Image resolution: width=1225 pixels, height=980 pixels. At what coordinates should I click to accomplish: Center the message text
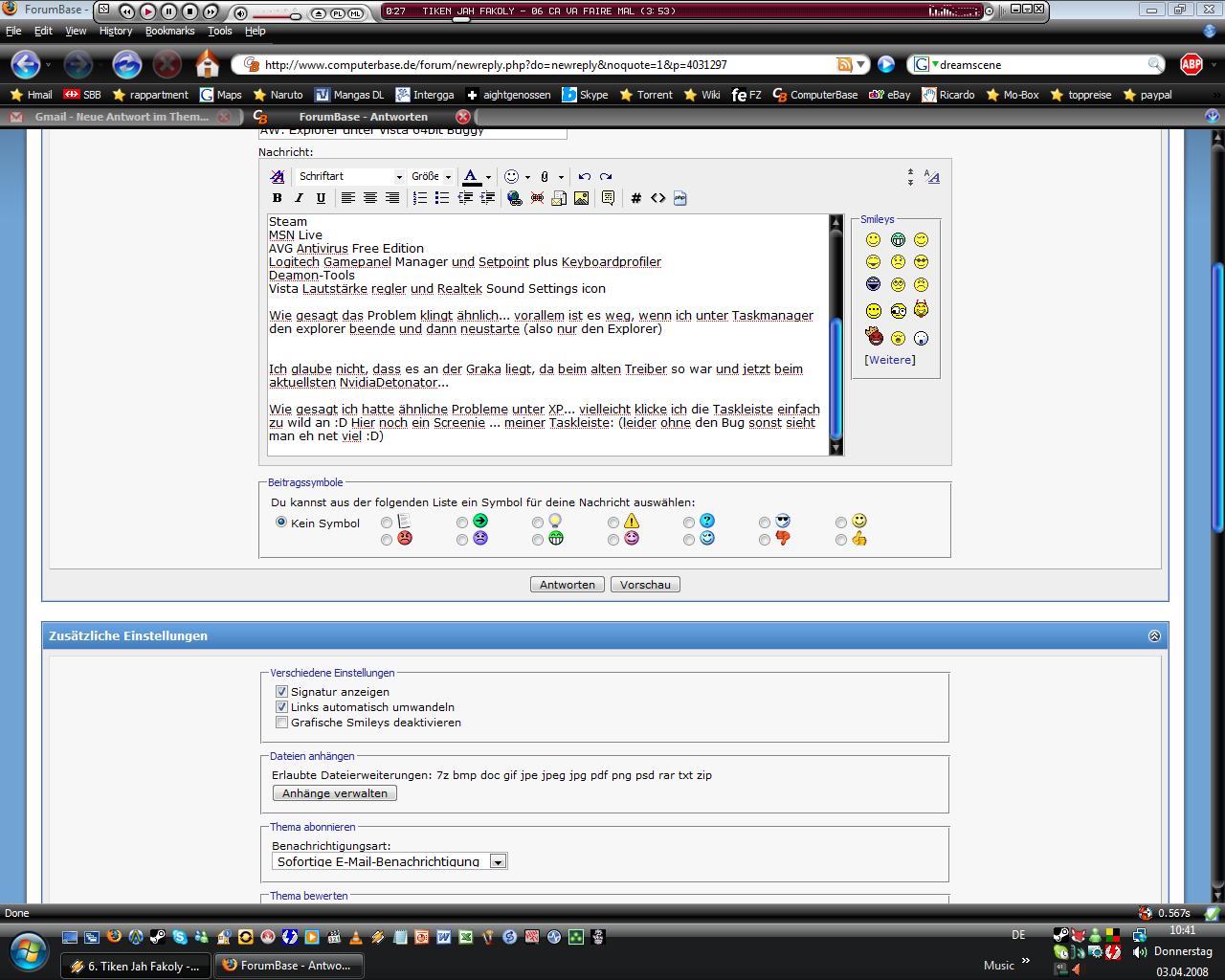[x=370, y=198]
